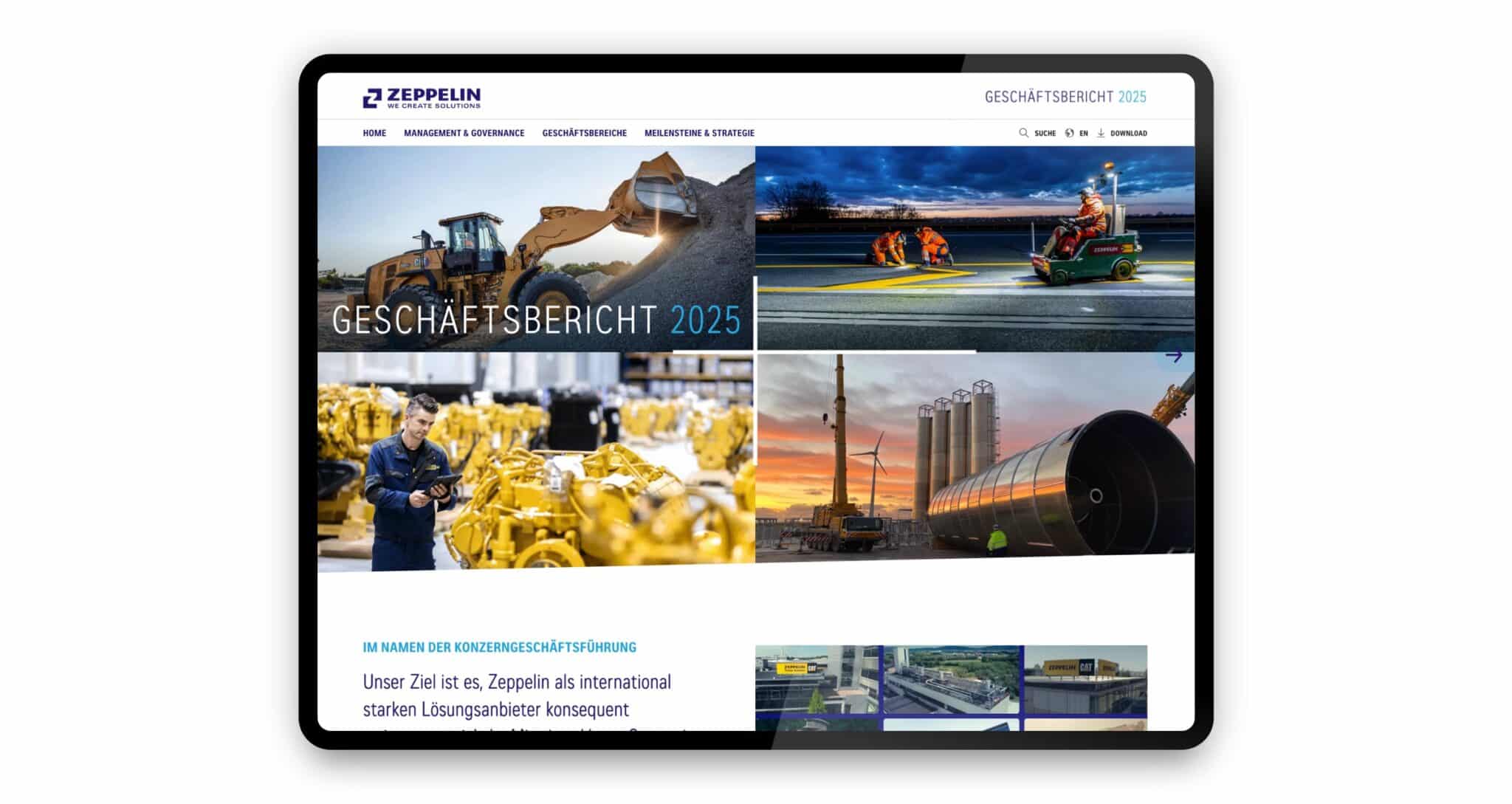Go to the HOME menu item

374,133
